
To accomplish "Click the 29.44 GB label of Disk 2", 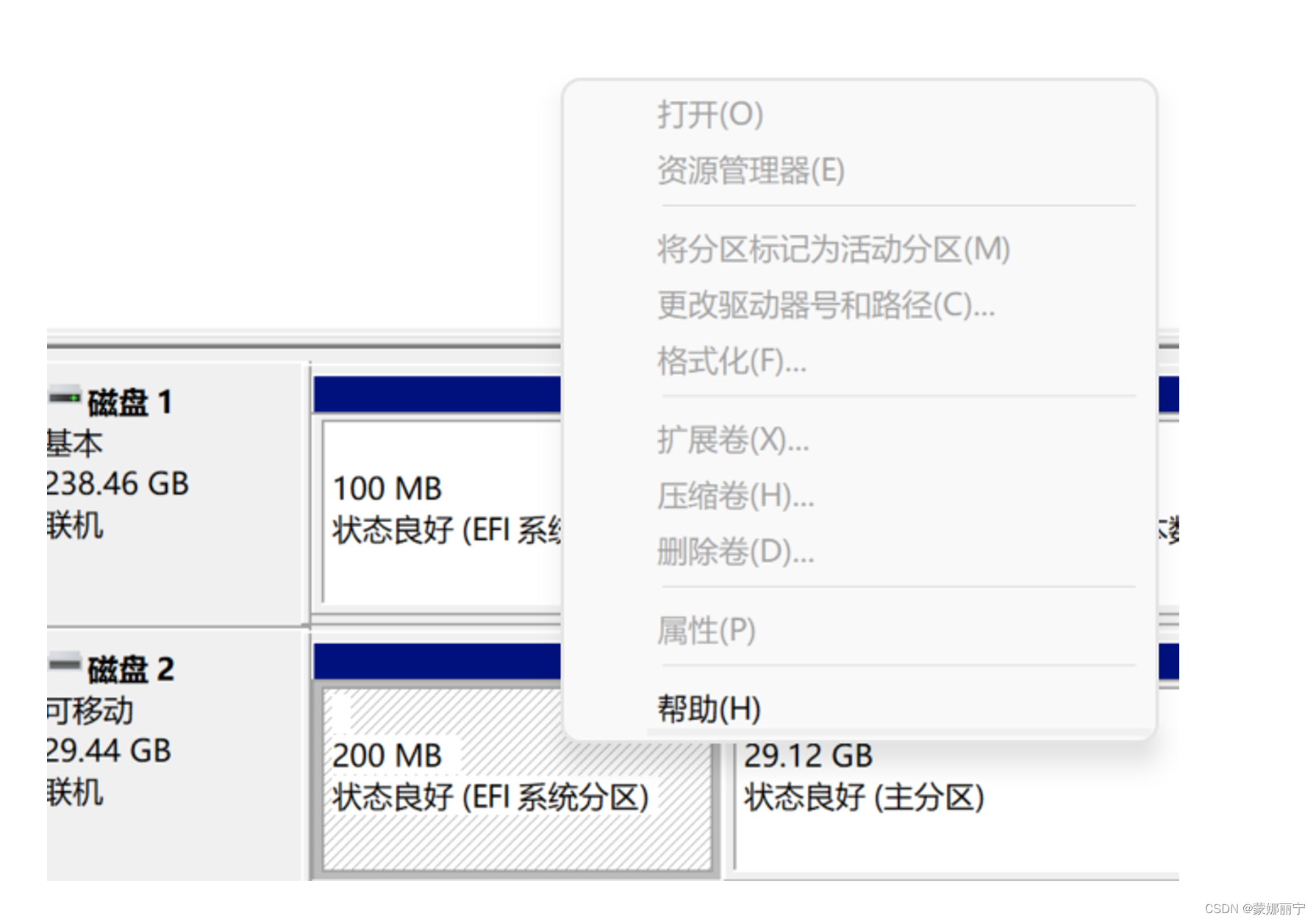I will (109, 751).
